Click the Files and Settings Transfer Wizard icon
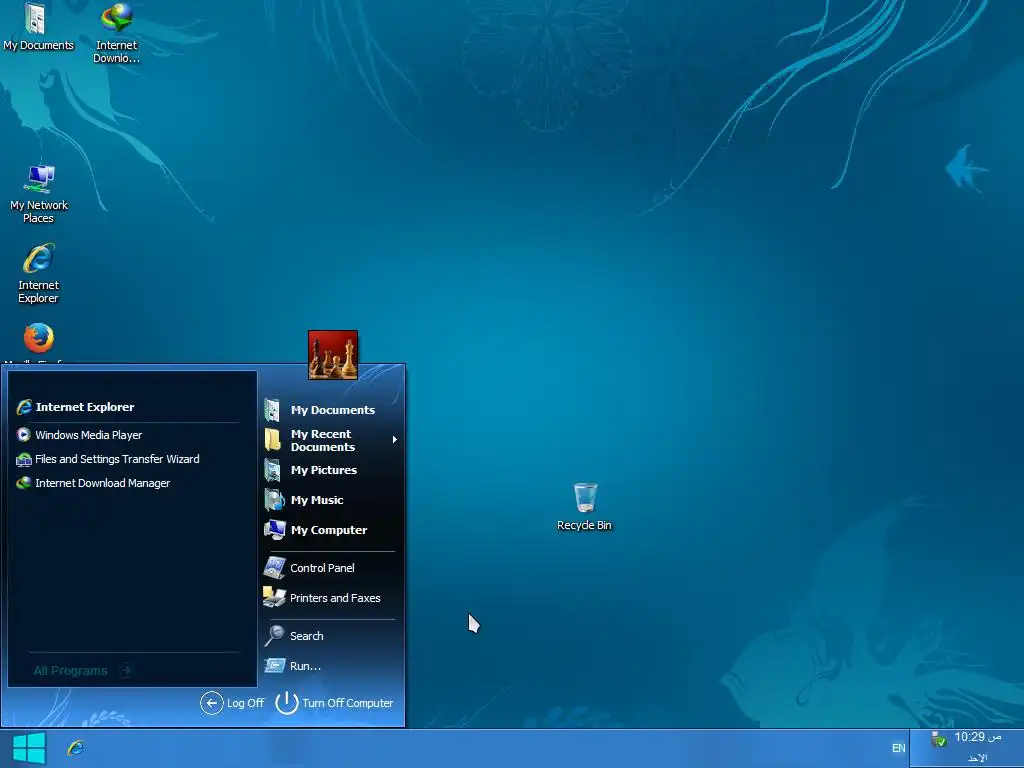1024x768 pixels. (x=24, y=460)
